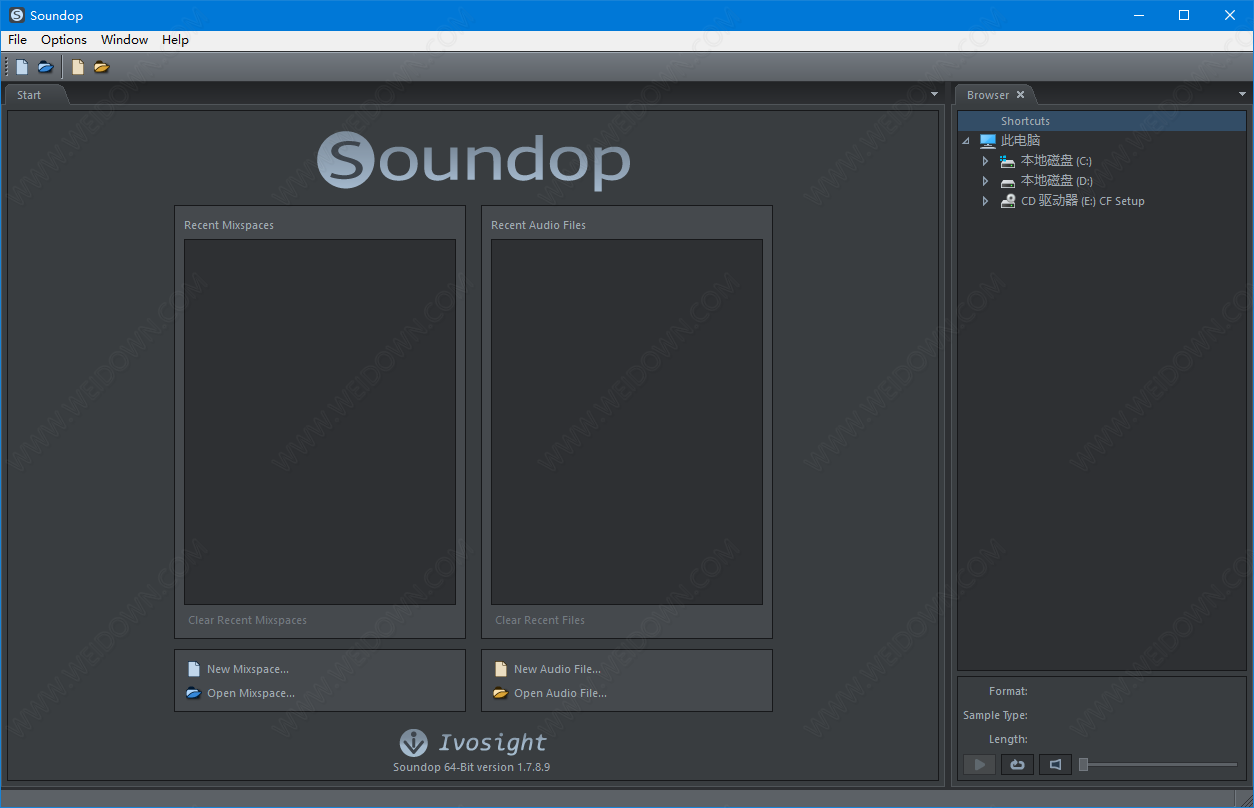This screenshot has width=1254, height=808.
Task: Select CD 驱动器 (E:) CF Setup
Action: [x=1082, y=201]
